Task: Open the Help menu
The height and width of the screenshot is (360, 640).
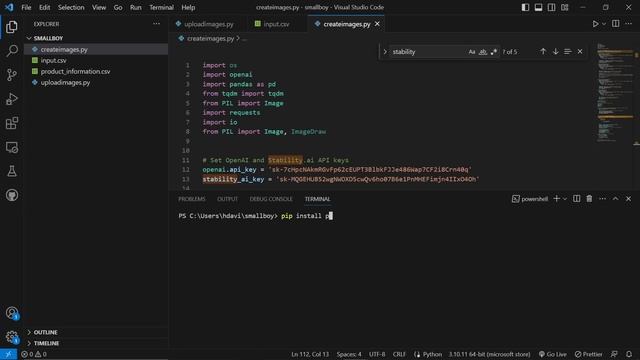Action: pos(188,7)
